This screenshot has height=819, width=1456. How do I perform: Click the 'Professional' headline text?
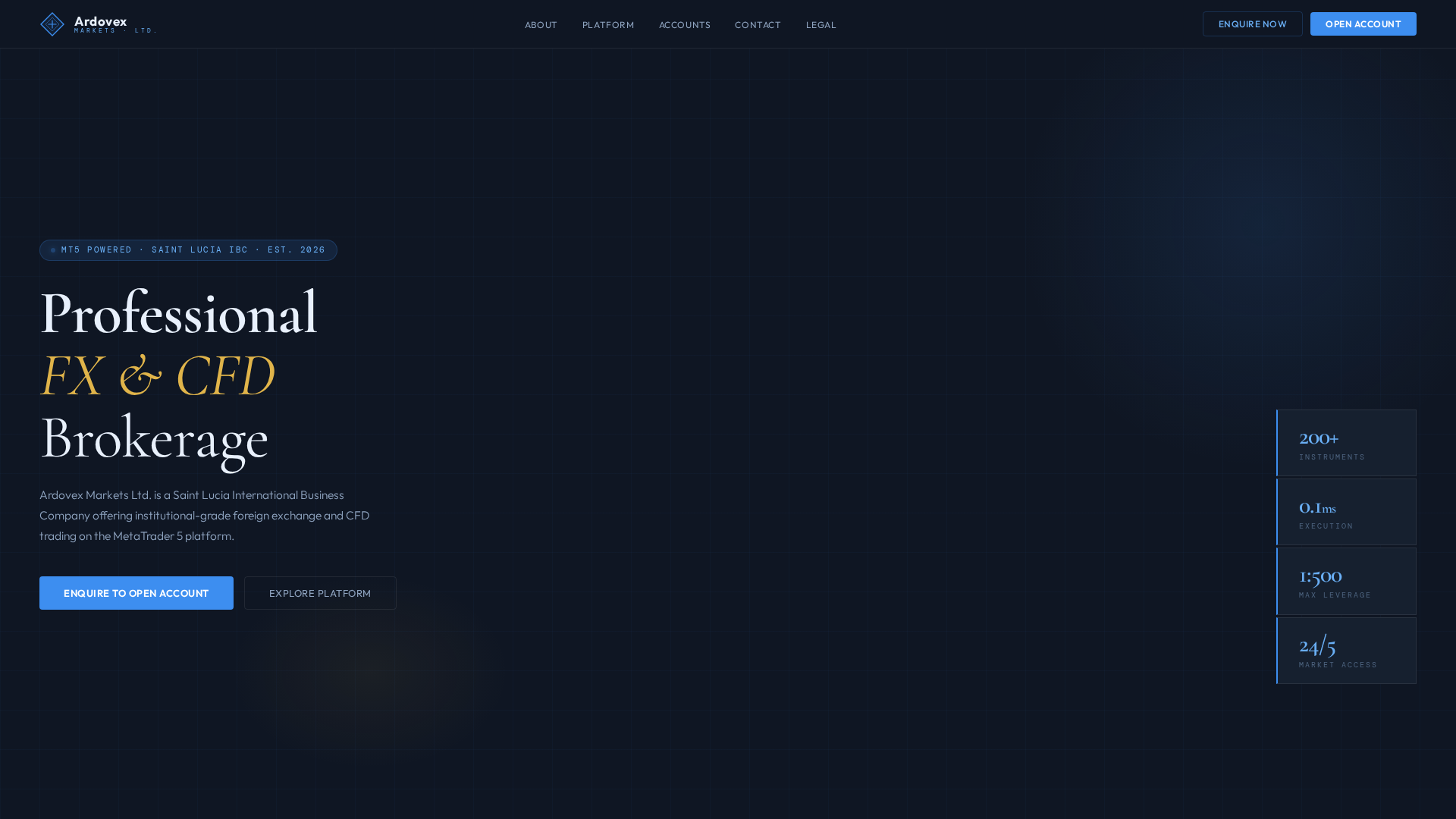point(179,313)
